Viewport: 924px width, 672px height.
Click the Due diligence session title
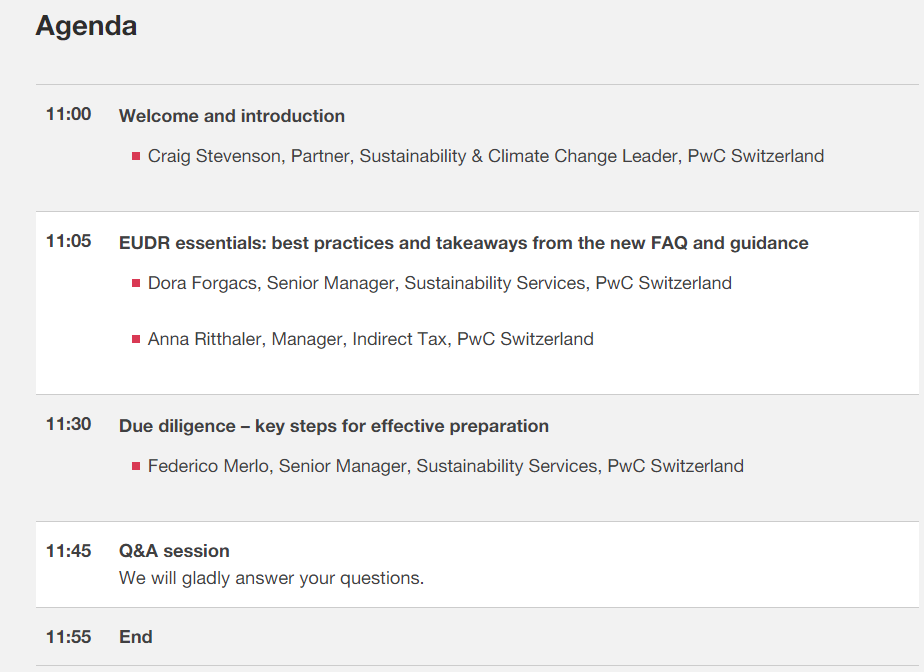coord(334,426)
